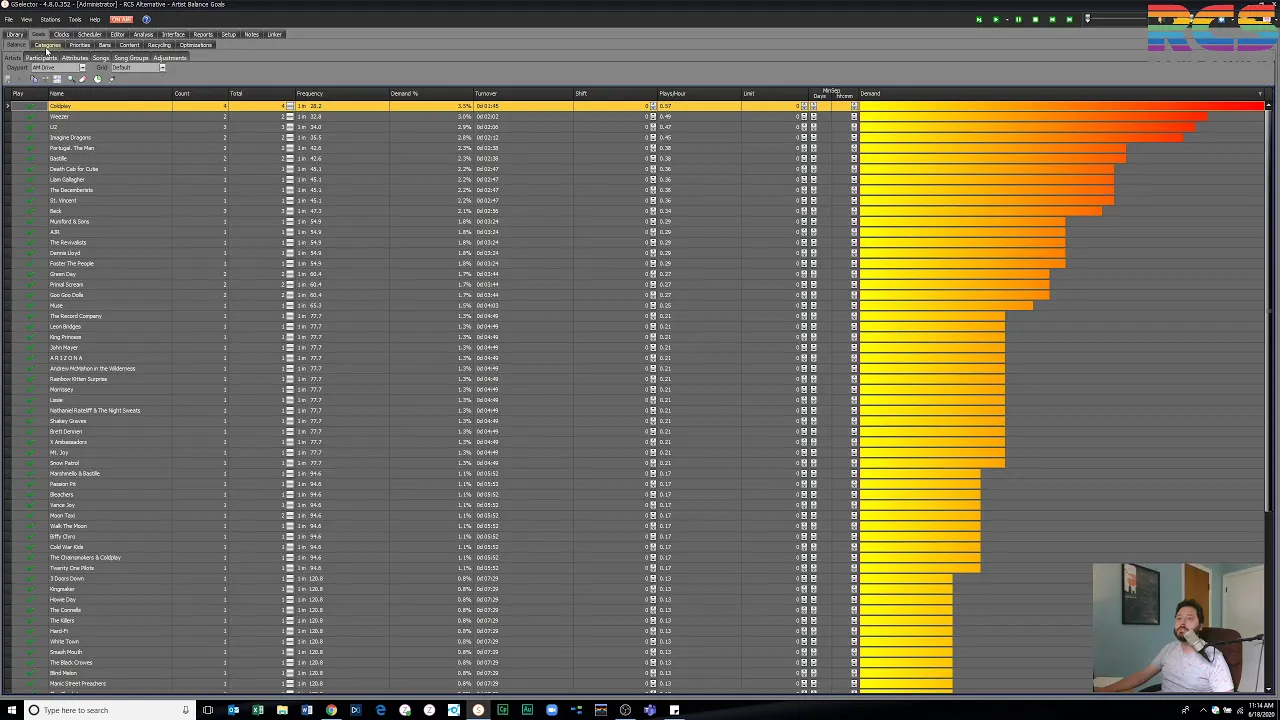Click the pie chart icon in the toolbar
Screen dimensions: 1280x720
(97, 79)
